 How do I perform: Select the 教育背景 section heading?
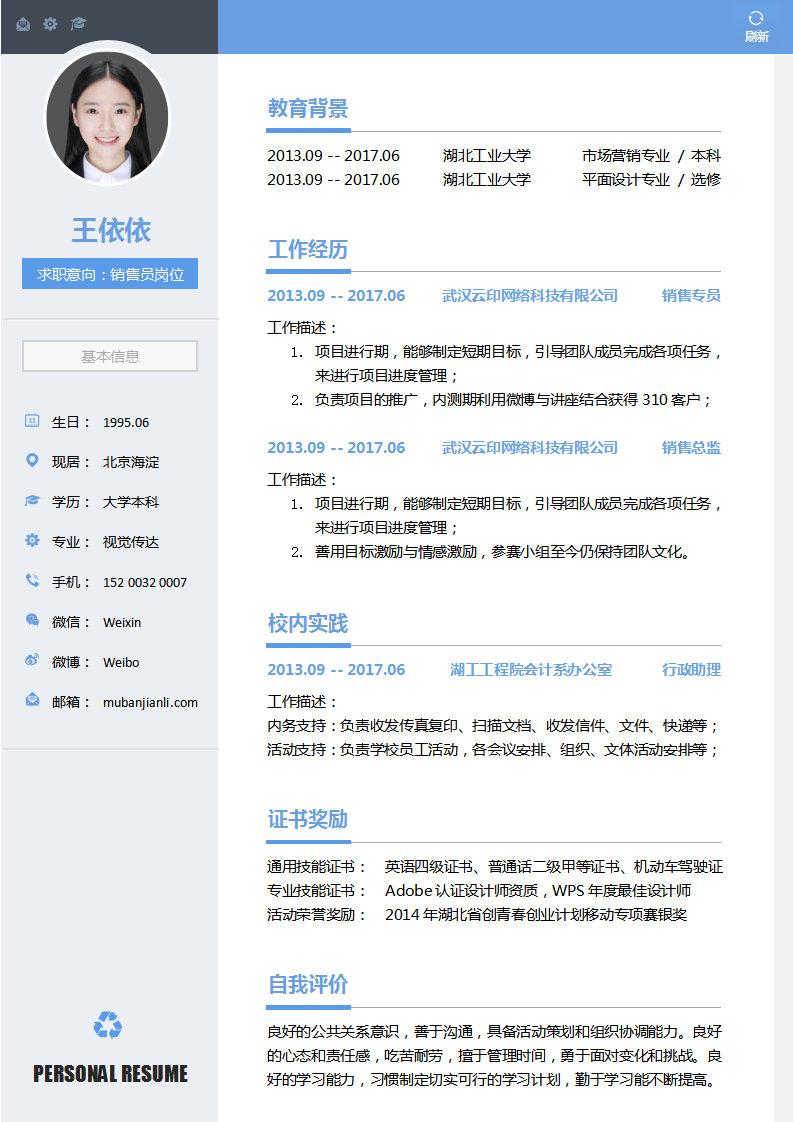coord(308,109)
